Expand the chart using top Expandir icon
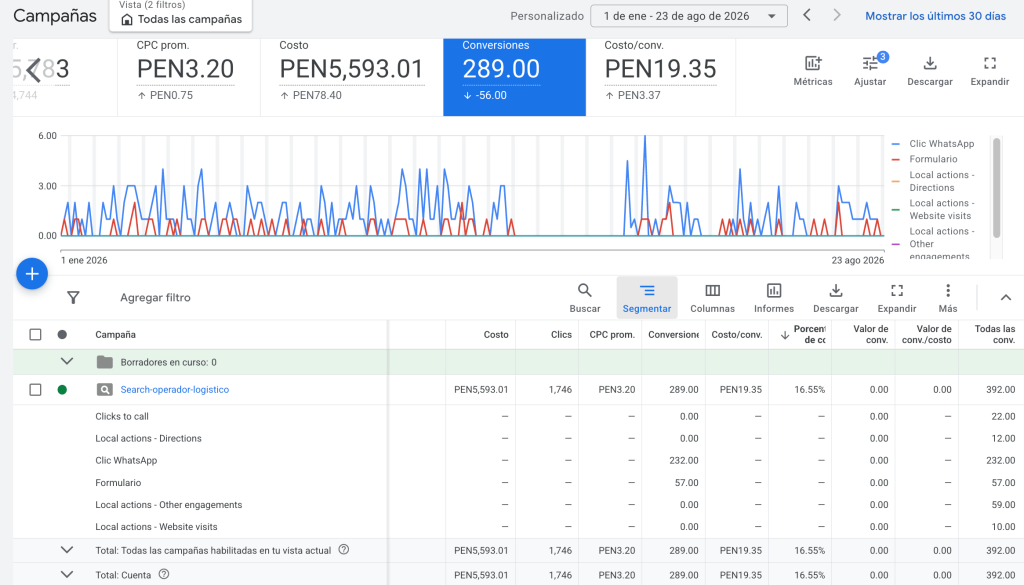 coord(989,71)
